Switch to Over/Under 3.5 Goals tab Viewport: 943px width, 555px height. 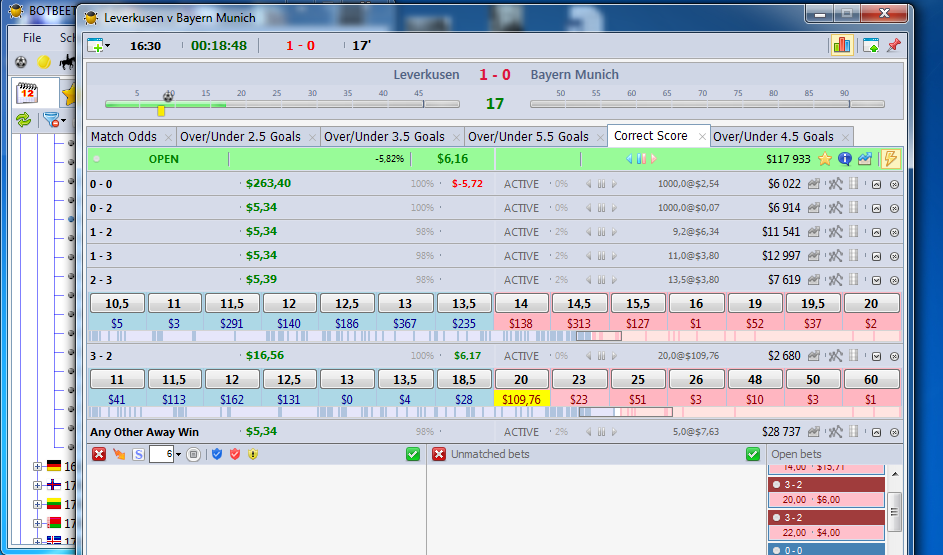click(384, 136)
